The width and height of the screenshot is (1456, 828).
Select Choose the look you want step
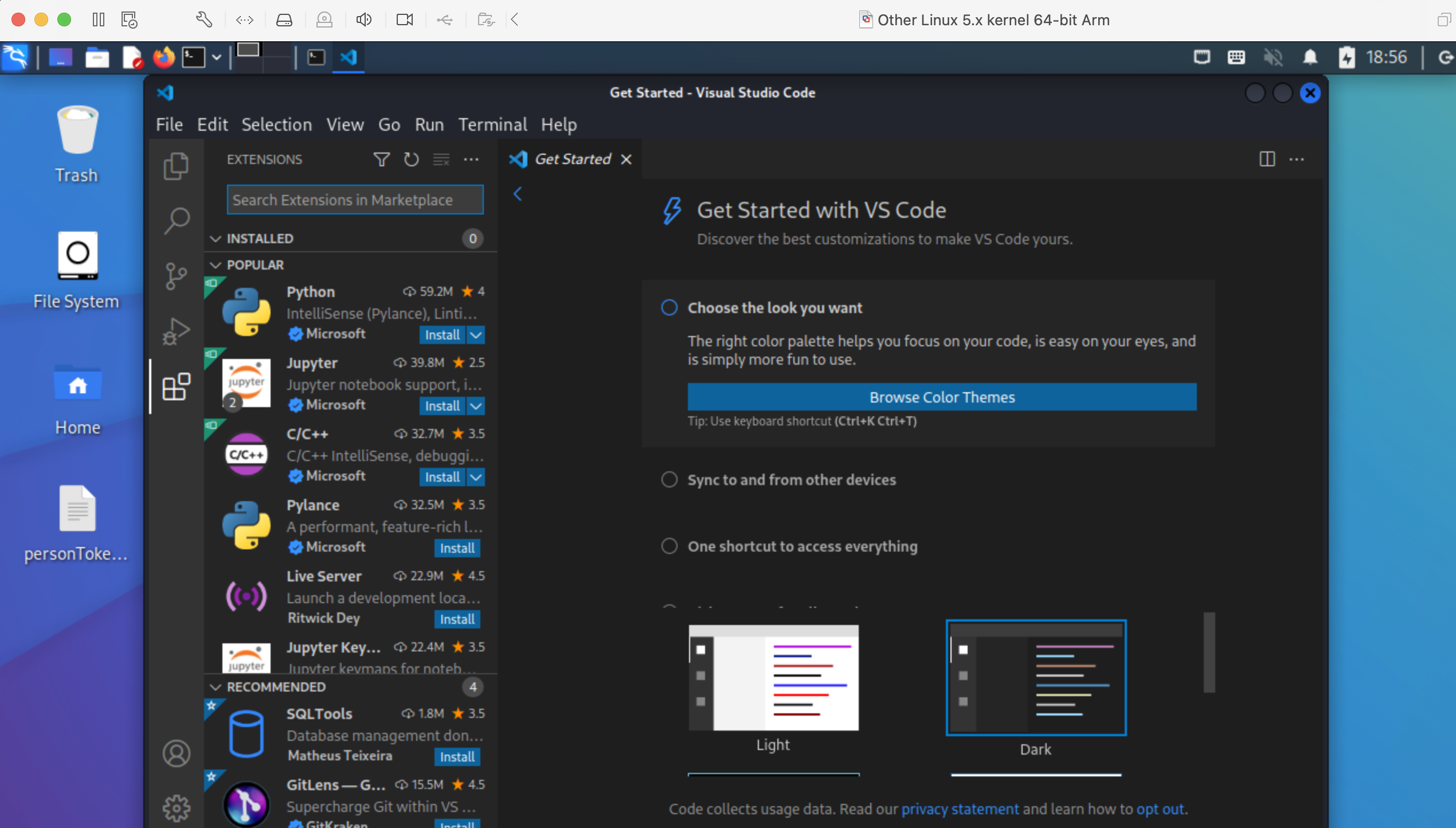tap(774, 308)
